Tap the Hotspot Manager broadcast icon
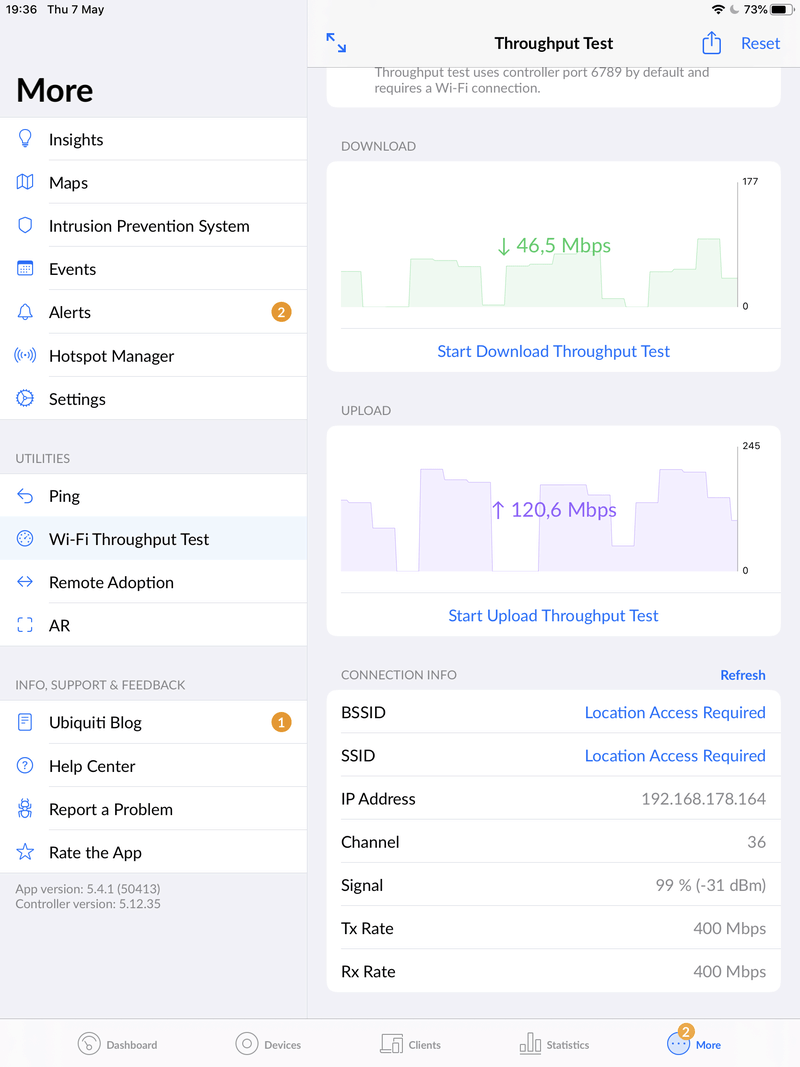 point(25,355)
